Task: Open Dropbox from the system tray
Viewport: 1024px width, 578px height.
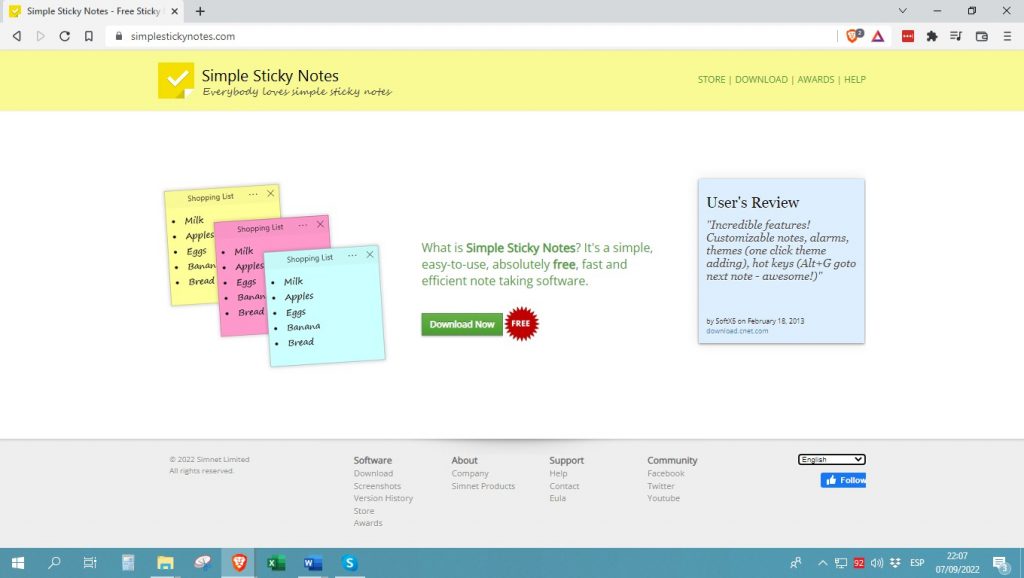Action: 896,563
